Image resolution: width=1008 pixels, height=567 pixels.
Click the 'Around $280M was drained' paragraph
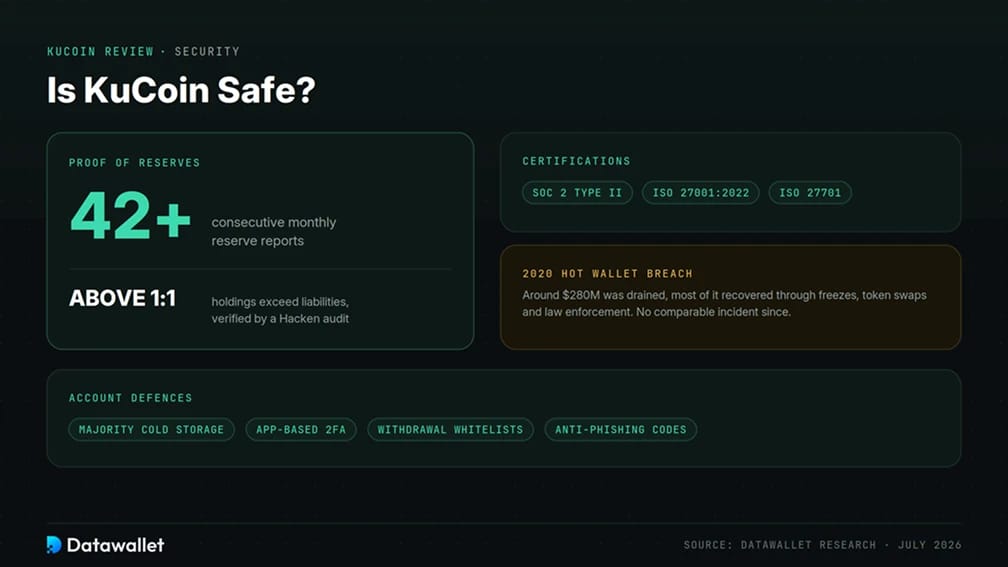(x=724, y=303)
